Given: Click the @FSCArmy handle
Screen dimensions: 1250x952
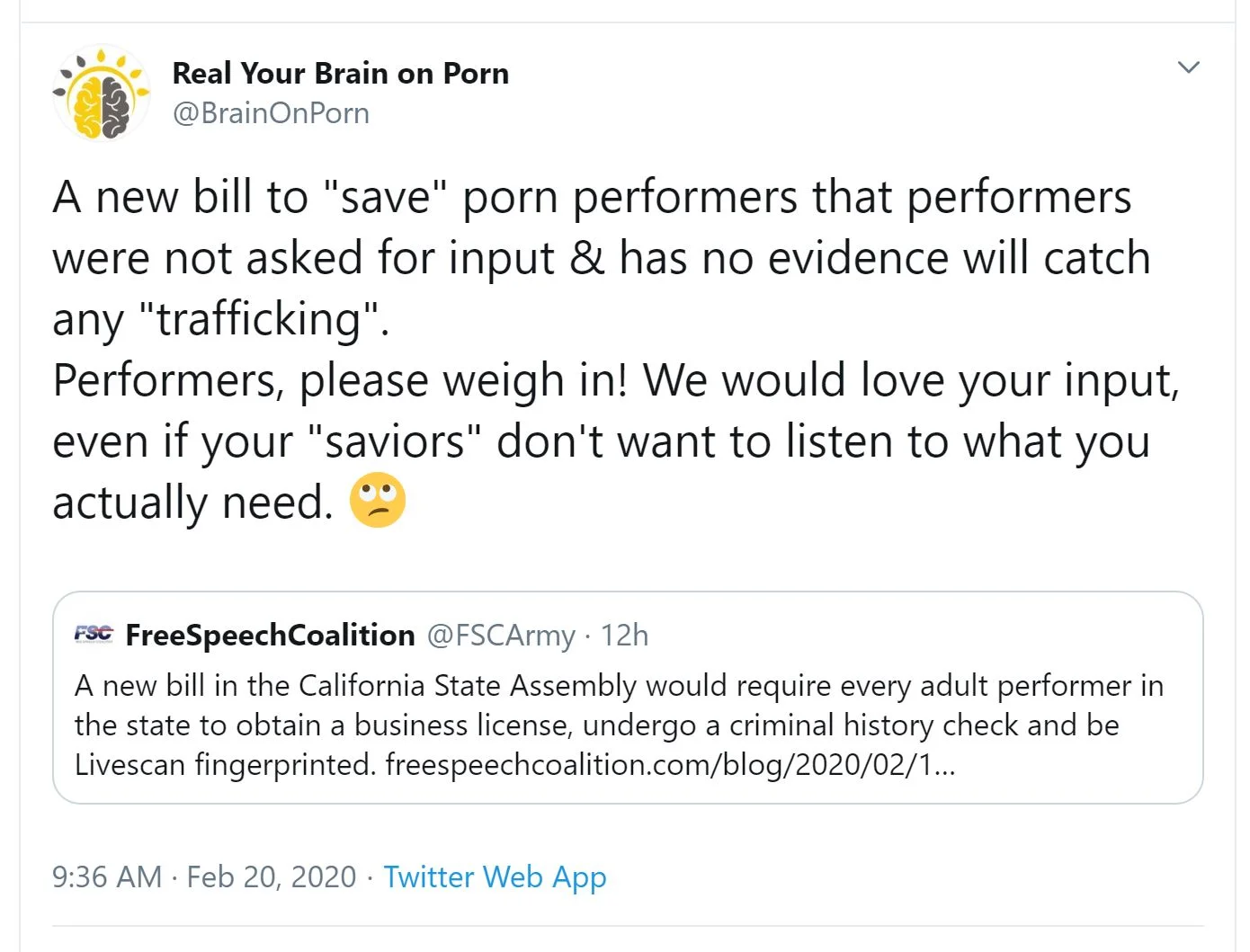Looking at the screenshot, I should click(x=500, y=635).
